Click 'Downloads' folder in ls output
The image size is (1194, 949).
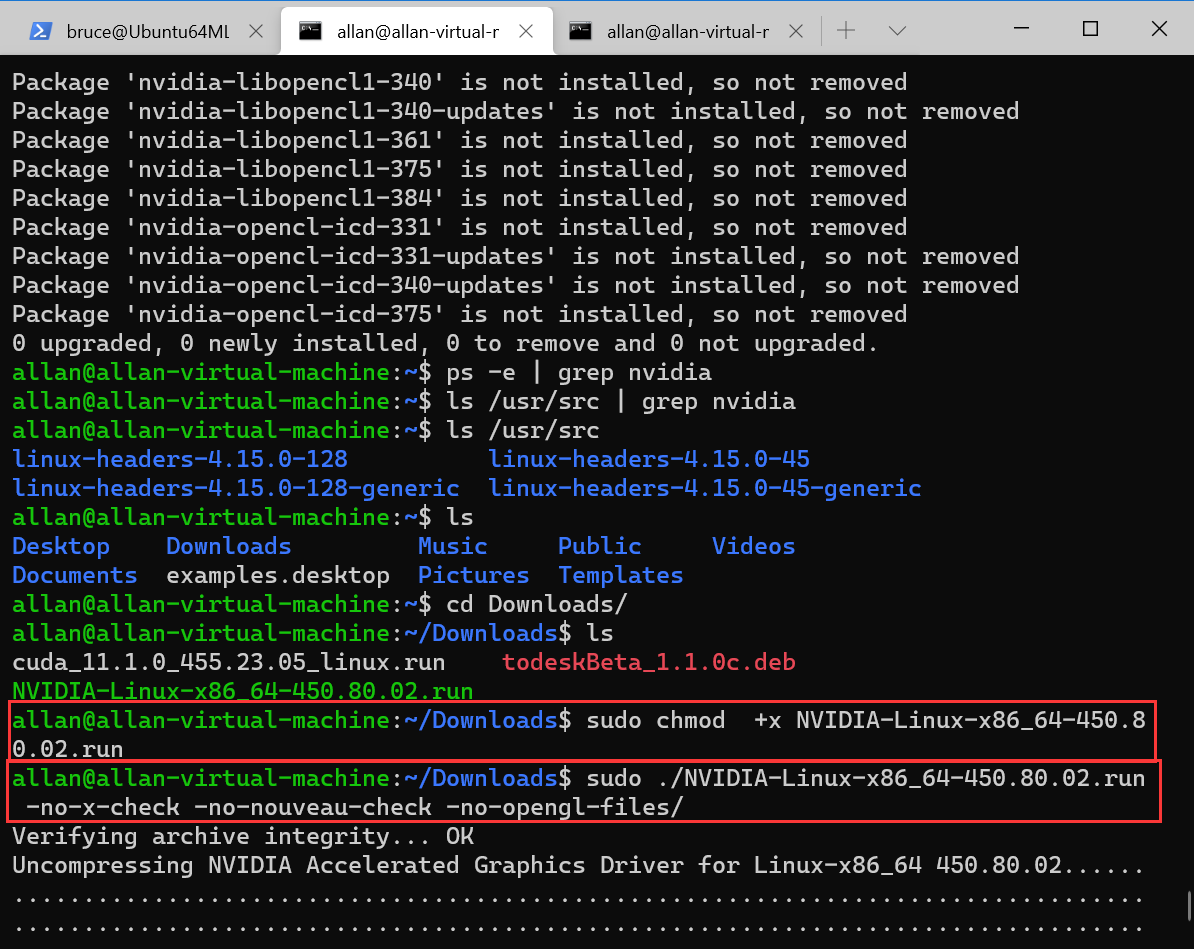tap(228, 546)
